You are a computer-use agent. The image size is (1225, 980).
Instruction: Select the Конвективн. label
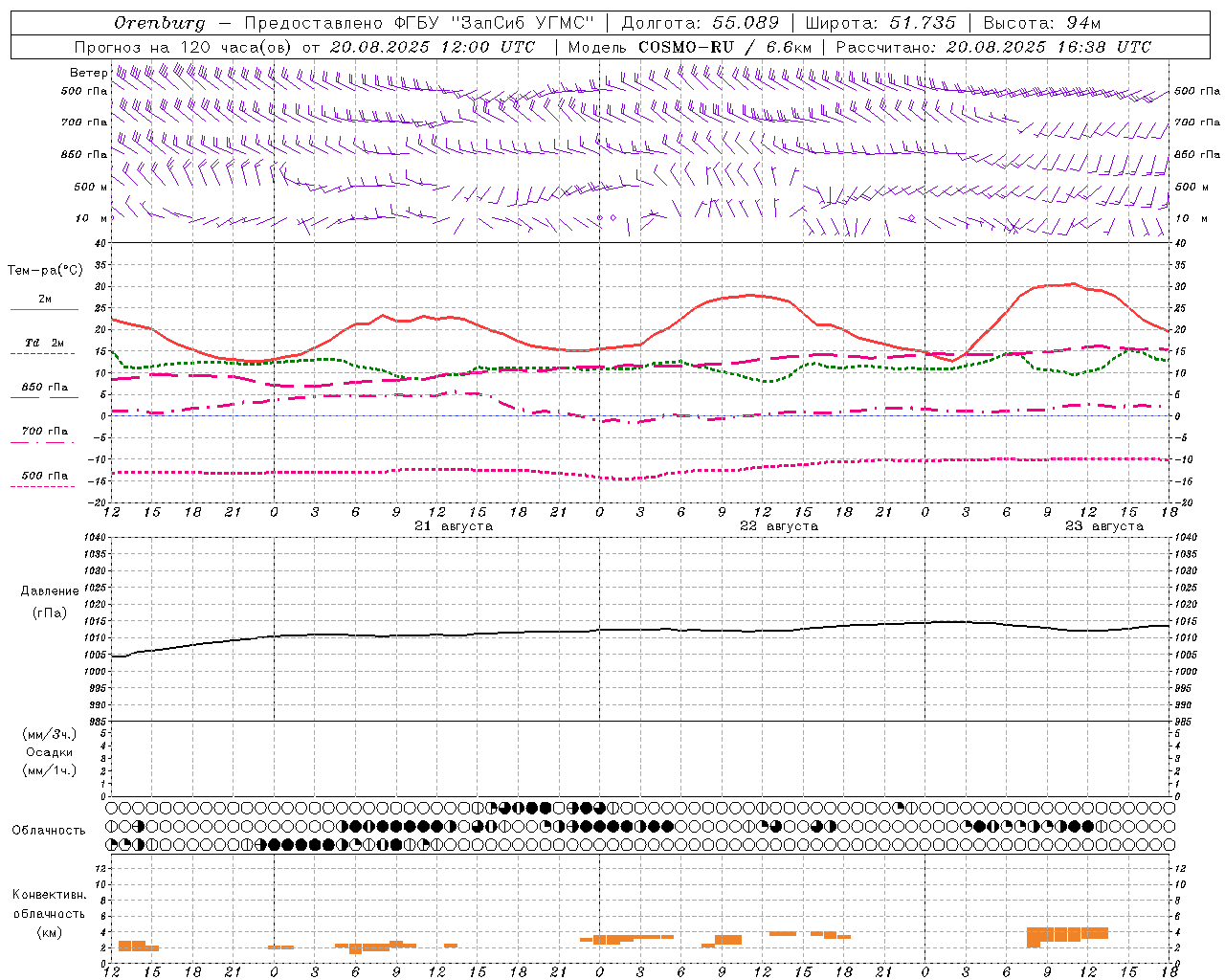pos(50,895)
